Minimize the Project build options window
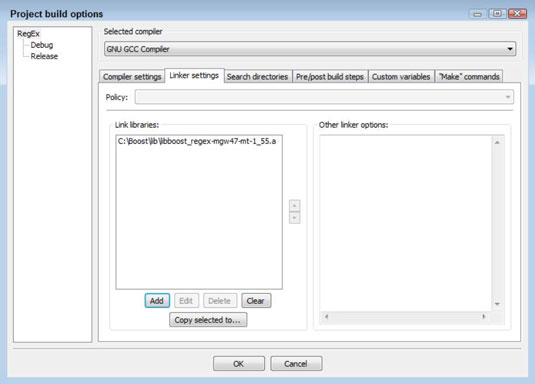535x384 pixels. pos(478,14)
